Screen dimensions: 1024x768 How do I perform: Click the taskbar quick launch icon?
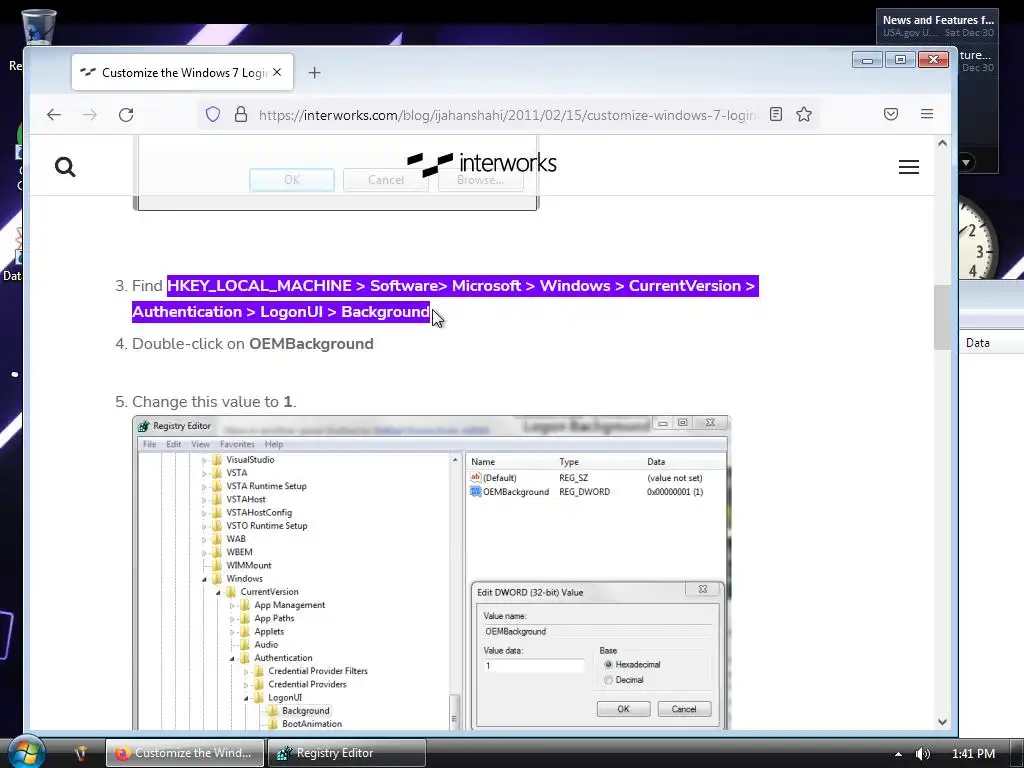[x=81, y=753]
